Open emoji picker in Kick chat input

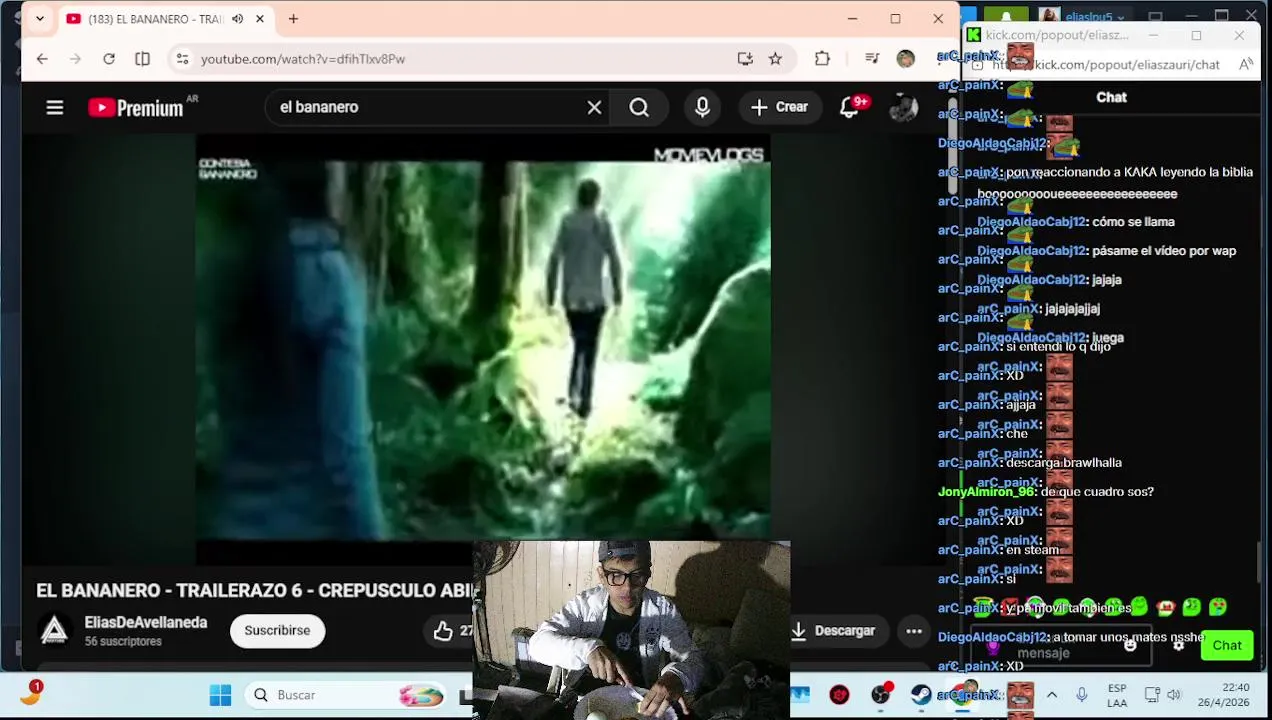(x=1130, y=646)
